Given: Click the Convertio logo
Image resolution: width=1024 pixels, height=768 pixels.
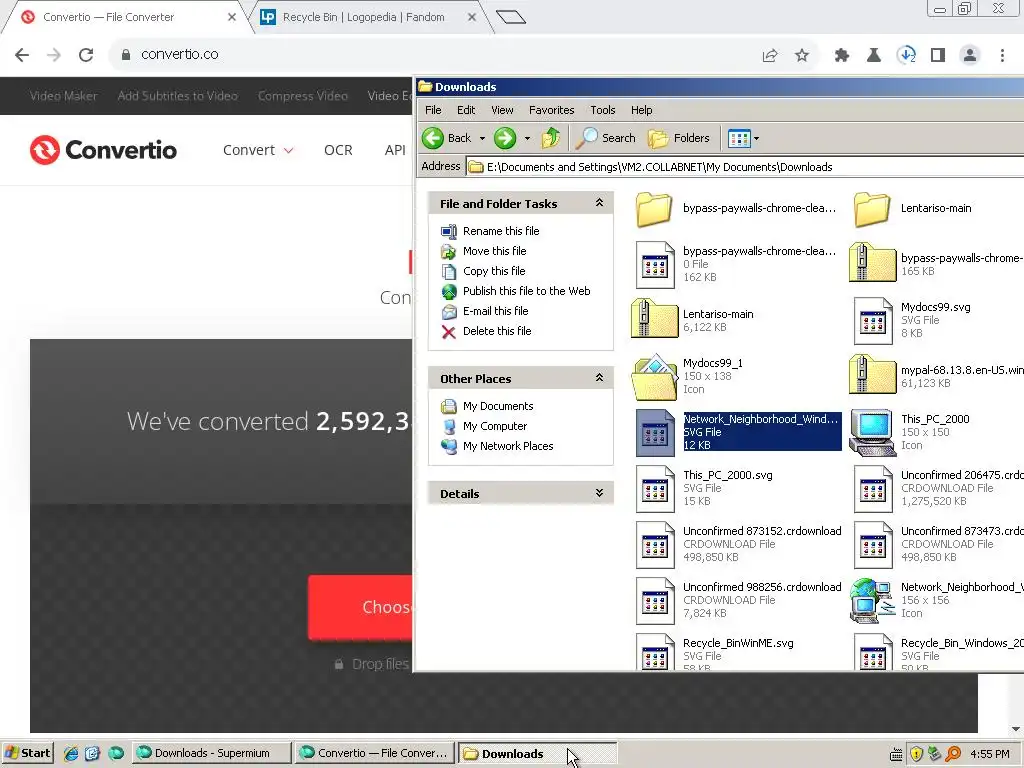Looking at the screenshot, I should (x=103, y=150).
